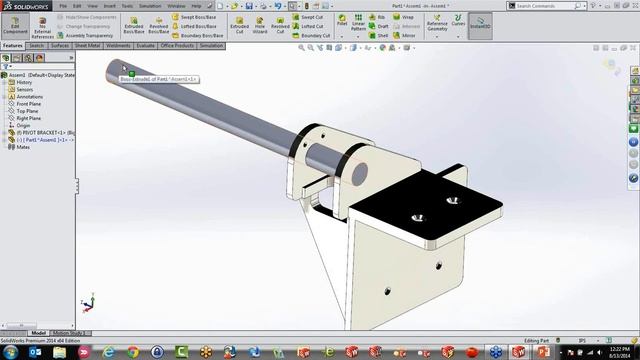The width and height of the screenshot is (640, 360).
Task: Toggle Assembly Transparency
Action: [x=85, y=36]
